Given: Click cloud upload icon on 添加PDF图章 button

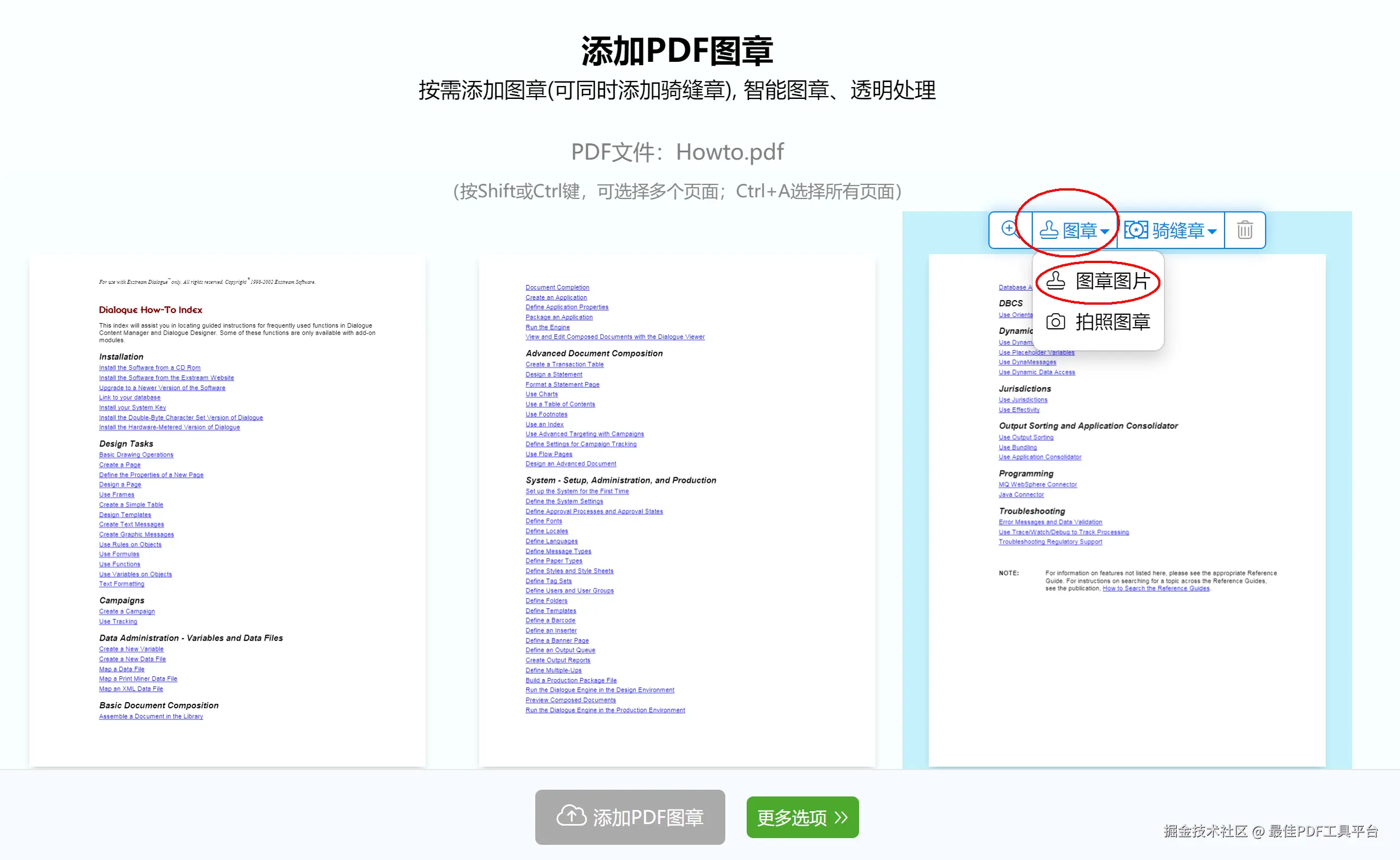Looking at the screenshot, I should [x=571, y=816].
